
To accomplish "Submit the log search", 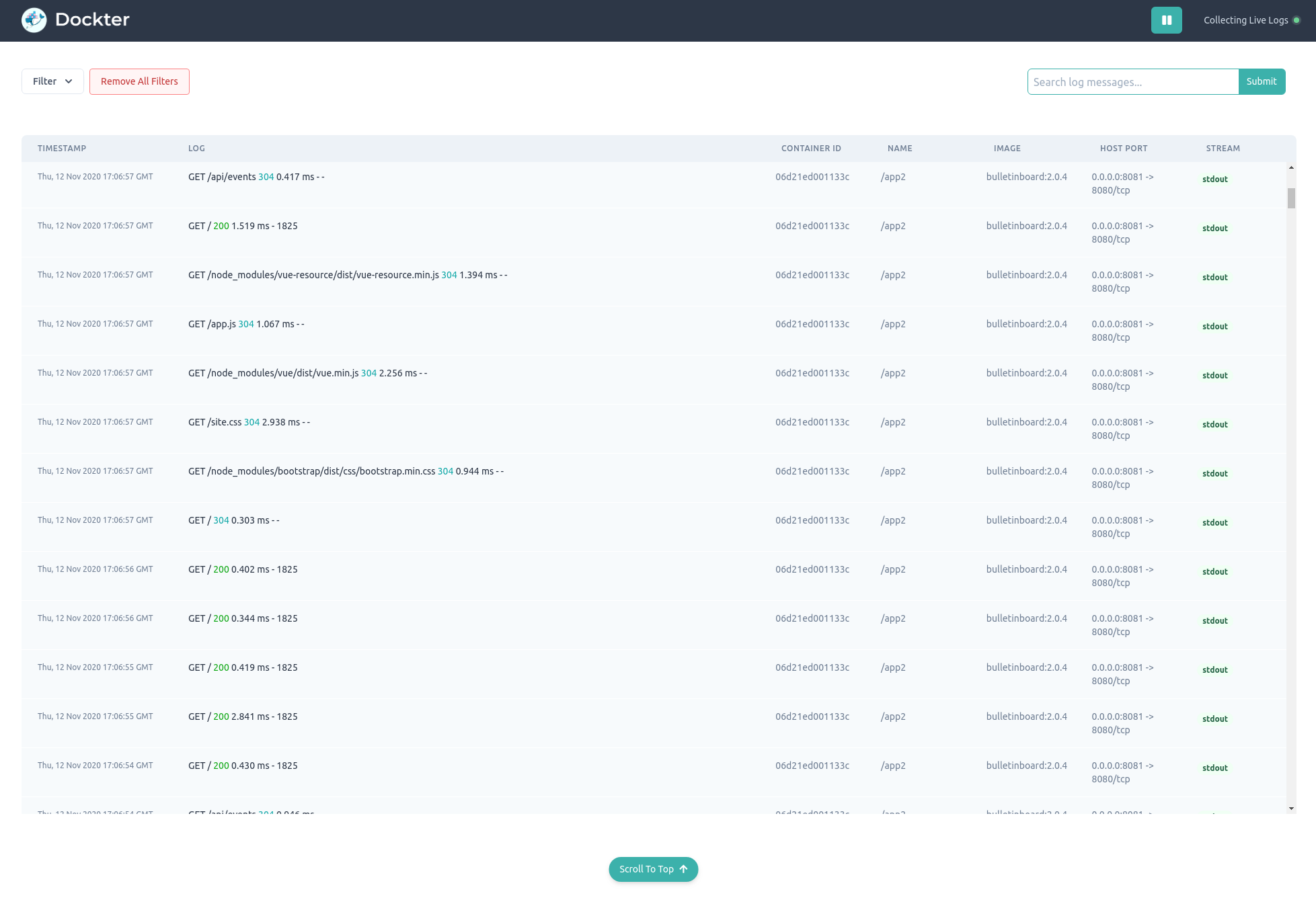I will [x=1261, y=81].
